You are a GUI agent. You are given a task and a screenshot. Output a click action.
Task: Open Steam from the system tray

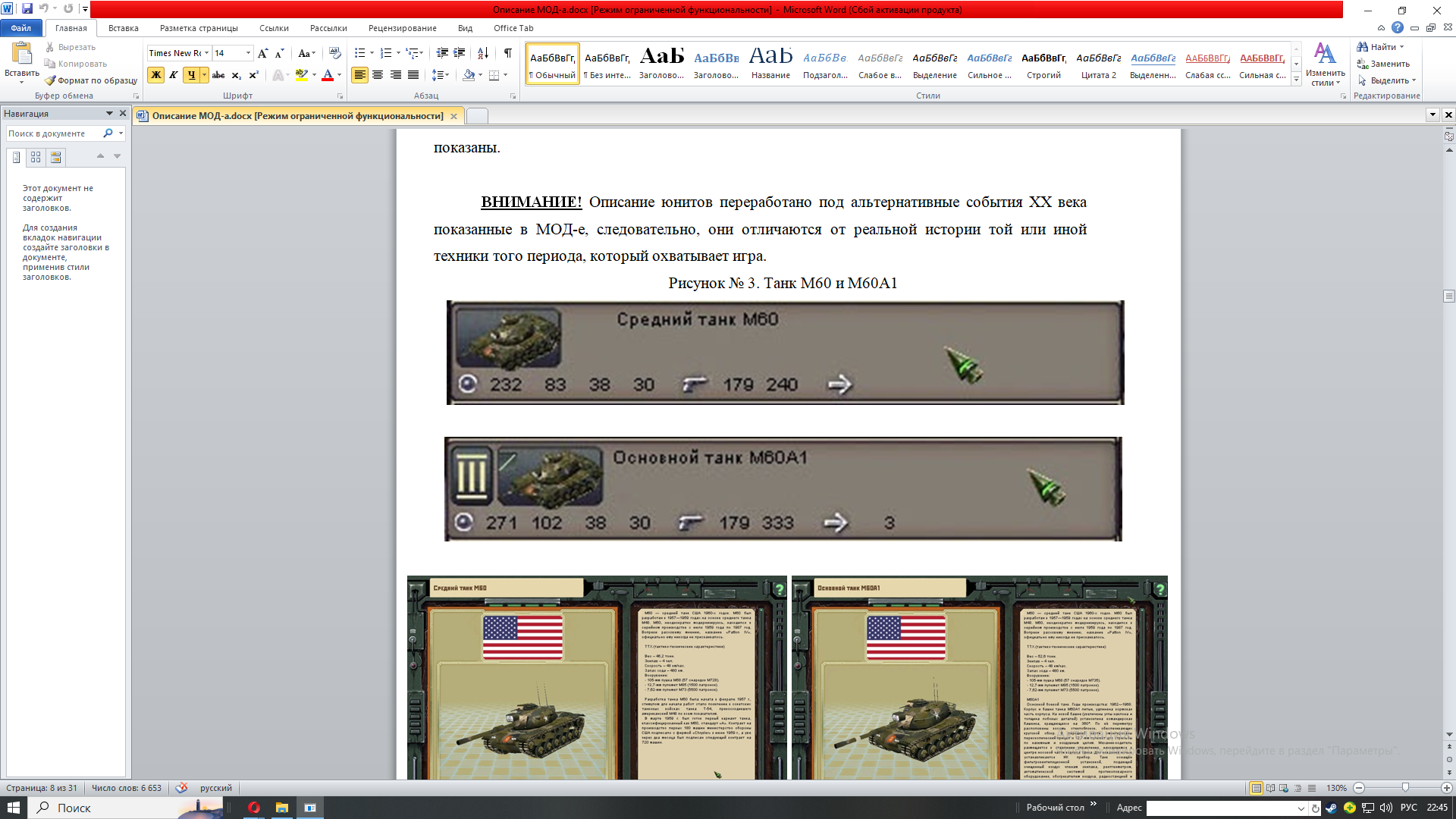[x=1331, y=808]
